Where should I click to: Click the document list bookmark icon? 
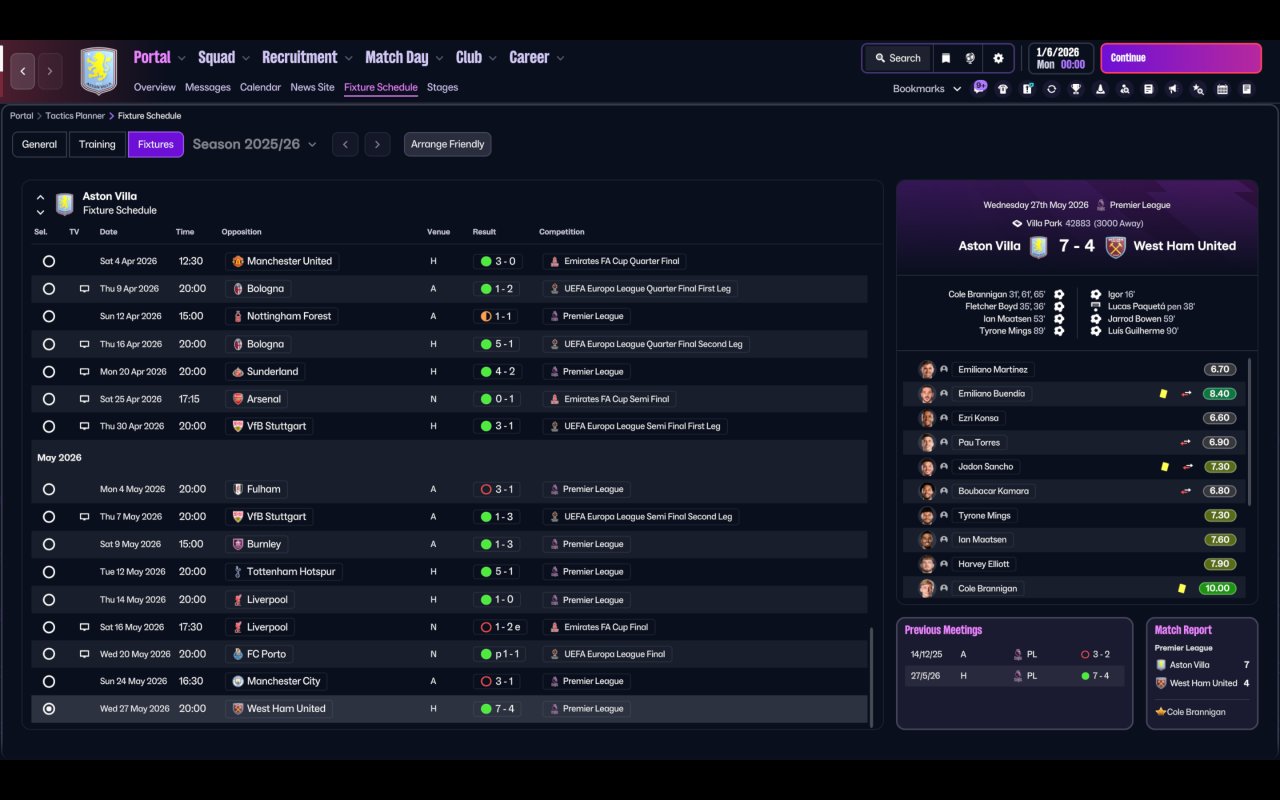[x=1149, y=89]
